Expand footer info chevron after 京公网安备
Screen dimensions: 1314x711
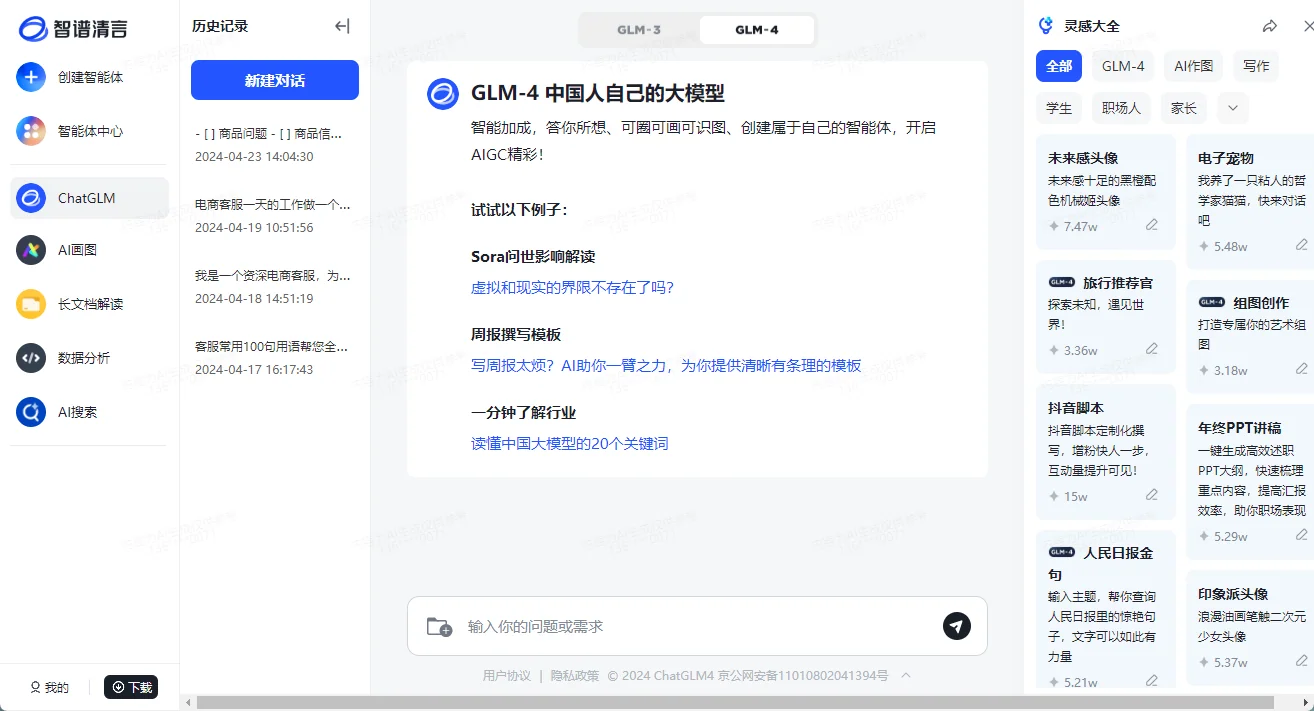click(x=906, y=675)
